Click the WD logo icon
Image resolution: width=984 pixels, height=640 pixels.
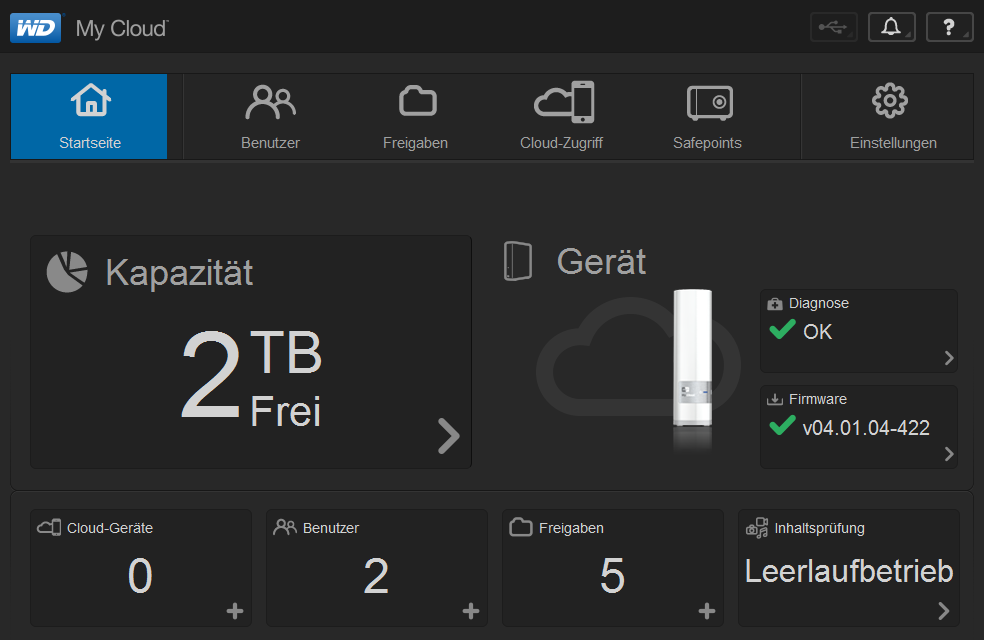pos(36,27)
